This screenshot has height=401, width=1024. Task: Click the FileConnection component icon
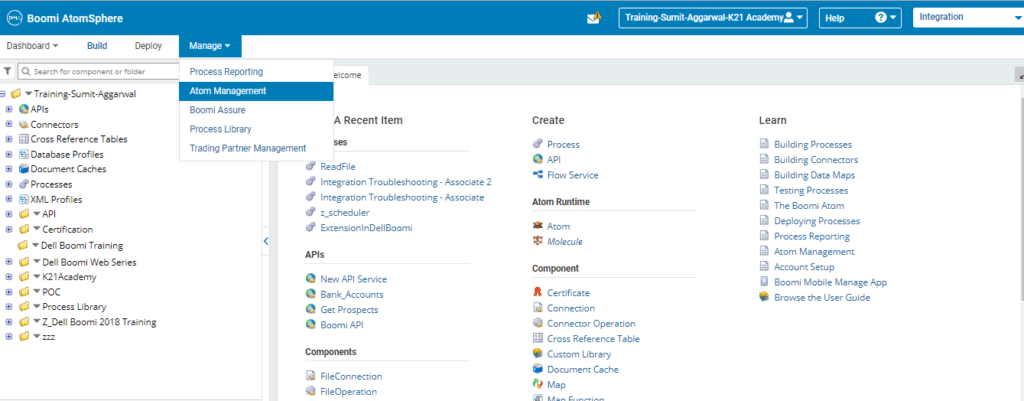pos(310,376)
